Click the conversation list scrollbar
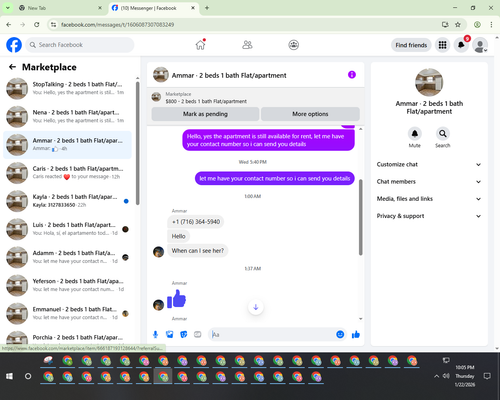The image size is (500, 400). [x=138, y=143]
